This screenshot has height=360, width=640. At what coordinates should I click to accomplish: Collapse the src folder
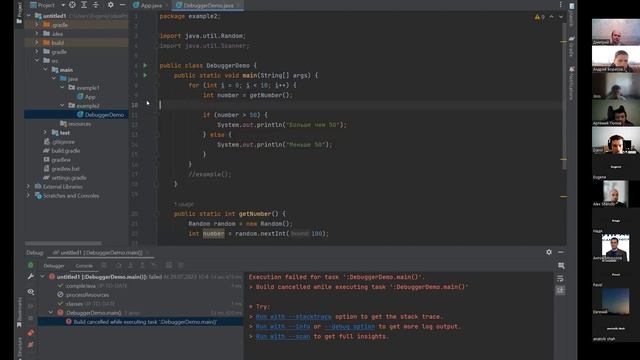(37, 61)
